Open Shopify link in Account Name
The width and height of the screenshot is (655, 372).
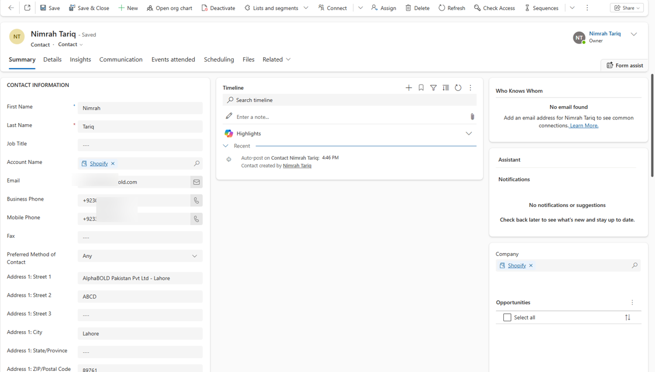pyautogui.click(x=99, y=163)
